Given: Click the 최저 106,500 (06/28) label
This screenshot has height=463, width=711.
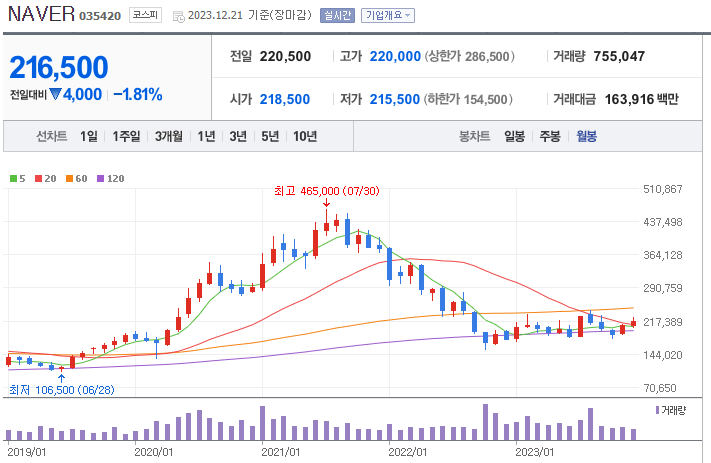Looking at the screenshot, I should point(62,390).
